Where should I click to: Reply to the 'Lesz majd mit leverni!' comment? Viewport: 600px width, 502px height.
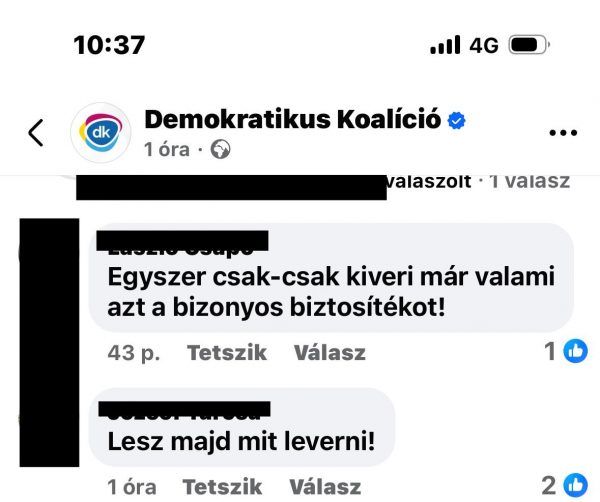click(x=325, y=487)
